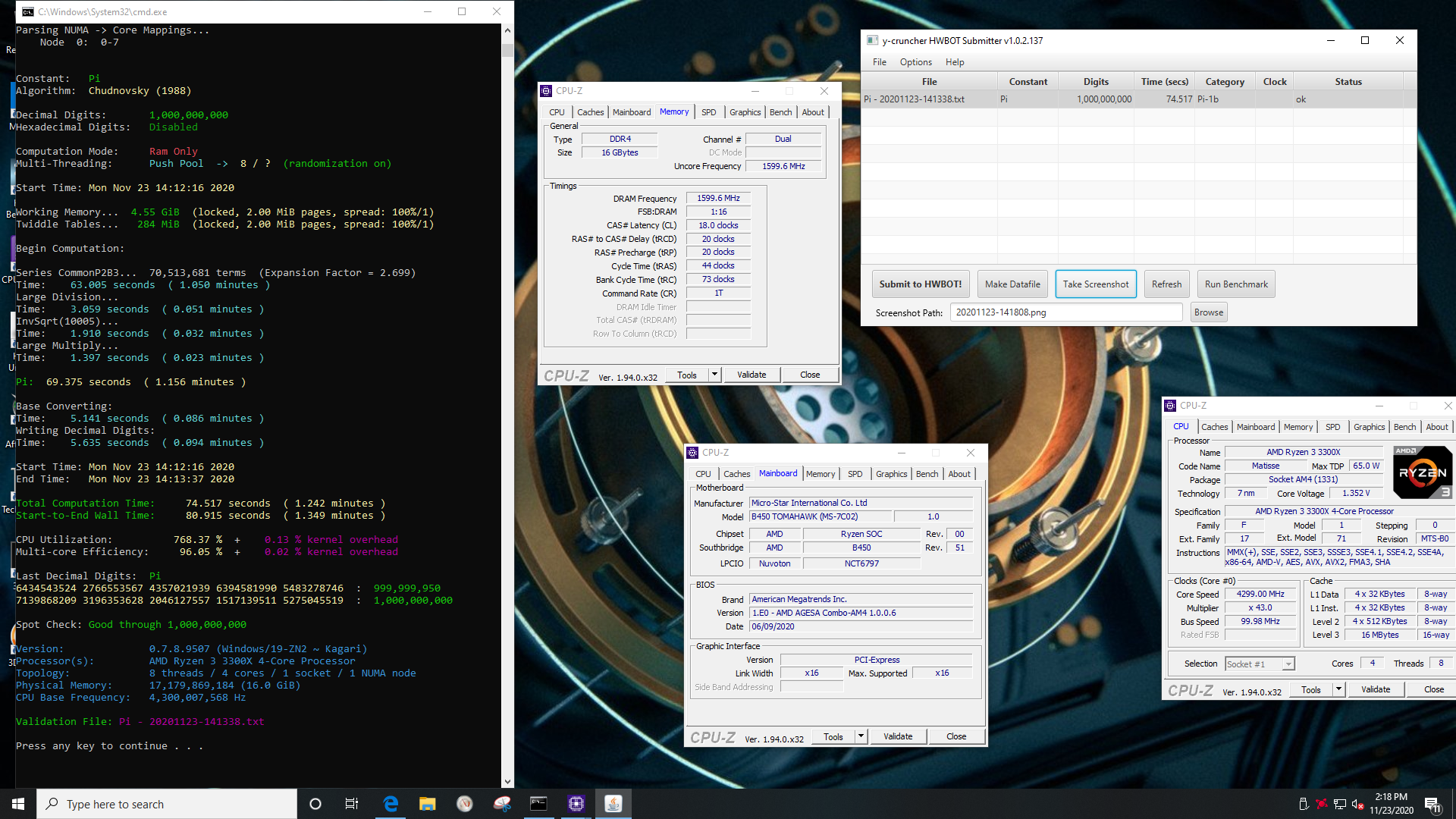Click scroll down arrow in cmd window
This screenshot has height=819, width=1456.
[507, 782]
